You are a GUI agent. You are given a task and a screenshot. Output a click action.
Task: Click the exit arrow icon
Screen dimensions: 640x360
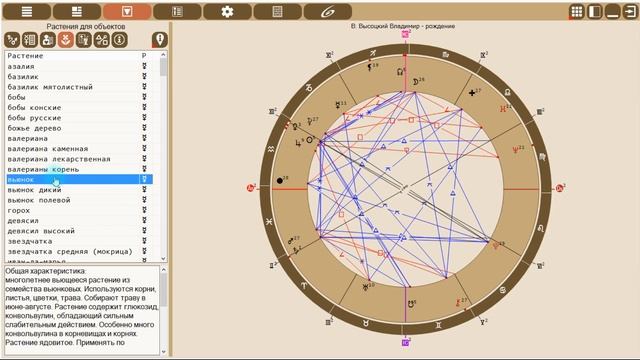[x=630, y=11]
